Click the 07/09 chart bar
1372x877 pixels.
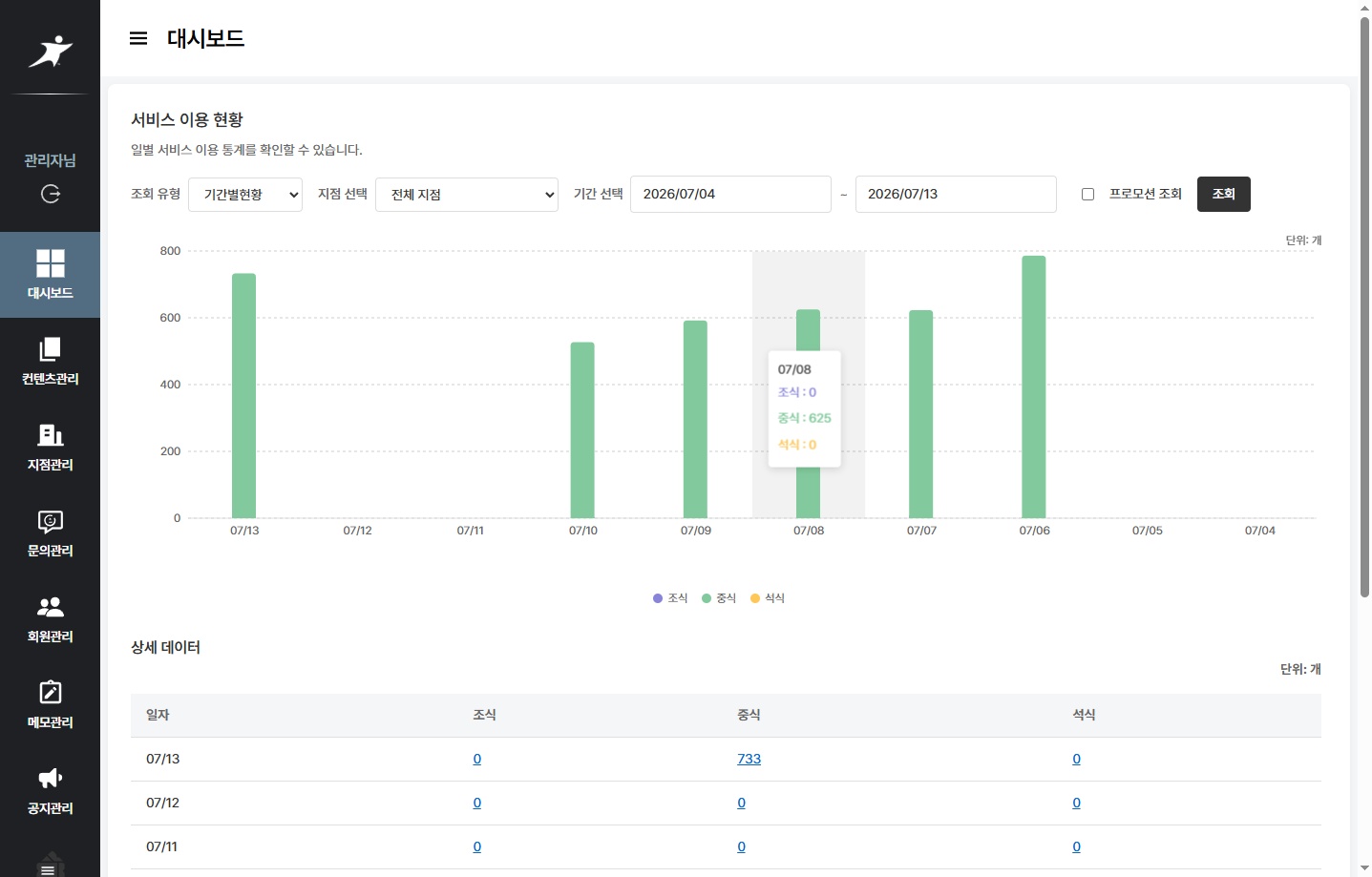tap(695, 420)
